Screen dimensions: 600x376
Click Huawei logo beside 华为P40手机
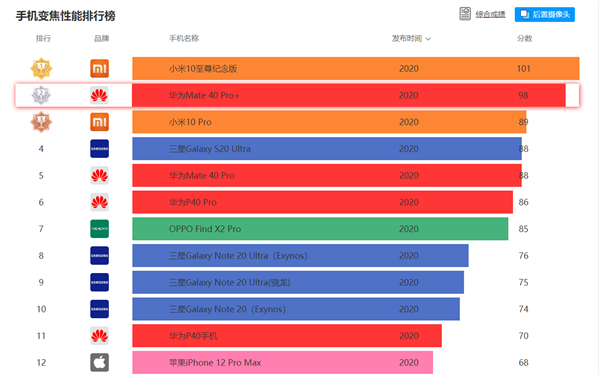coord(99,336)
